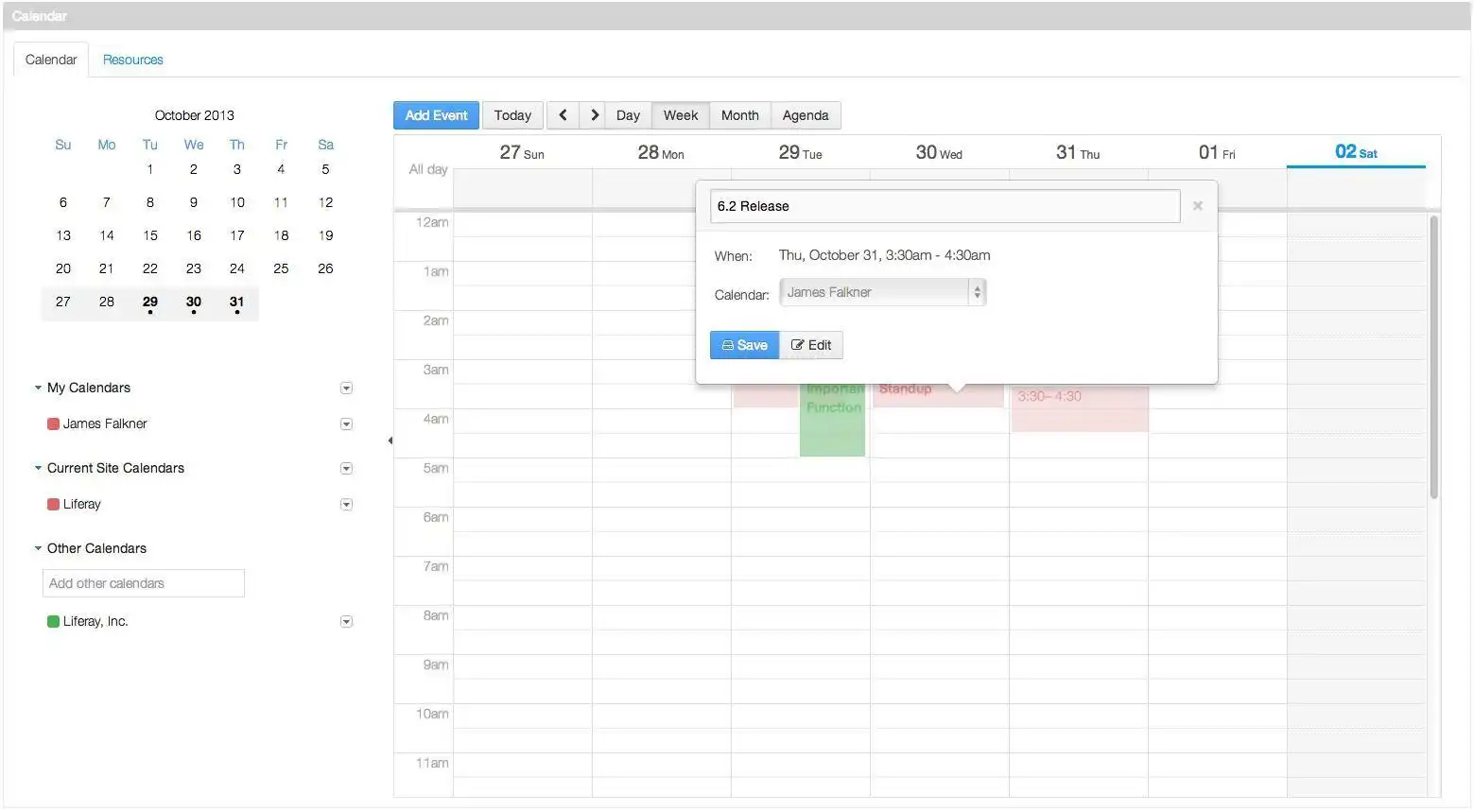Open My Calendars options menu arrow
Image resolution: width=1474 pixels, height=812 pixels.
(x=346, y=389)
